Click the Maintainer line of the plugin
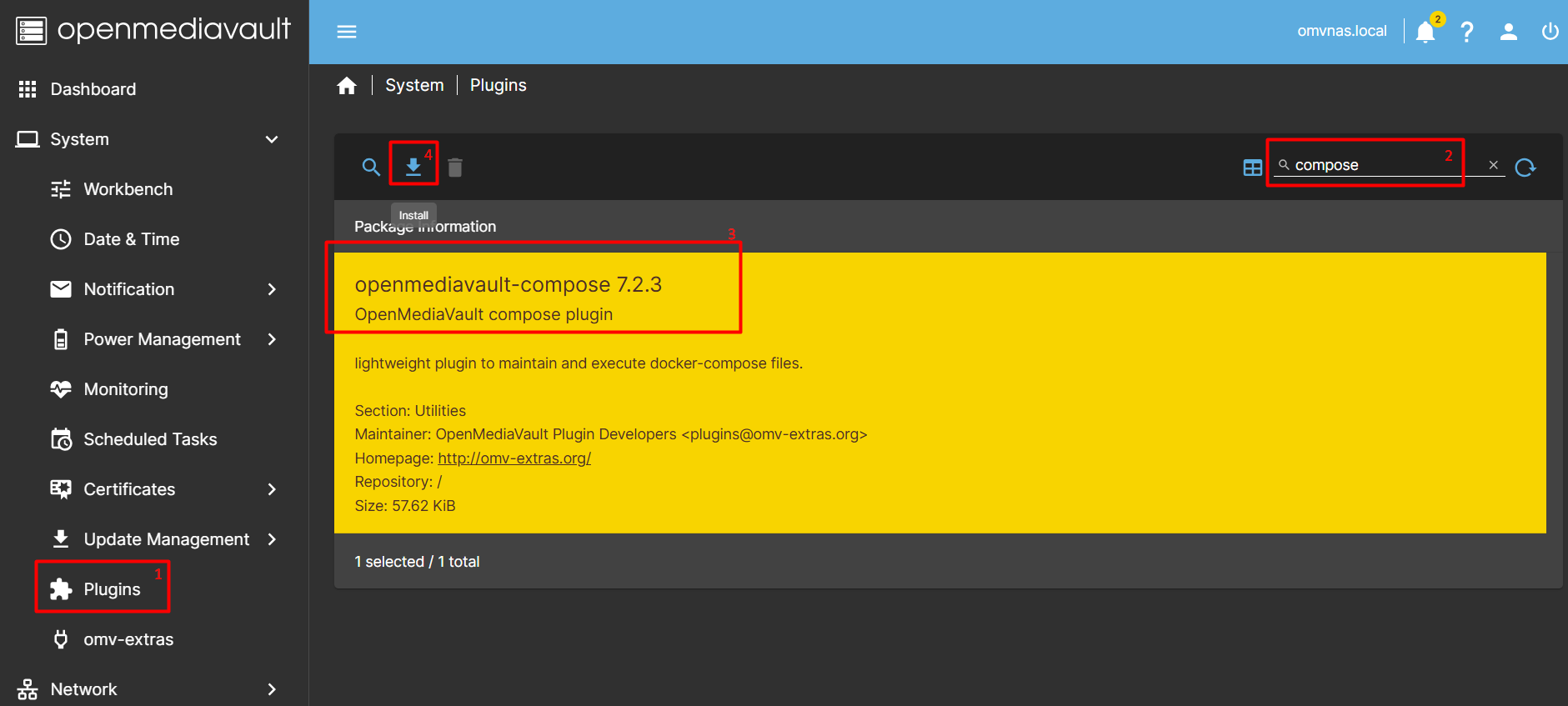This screenshot has width=1568, height=706. coord(611,434)
